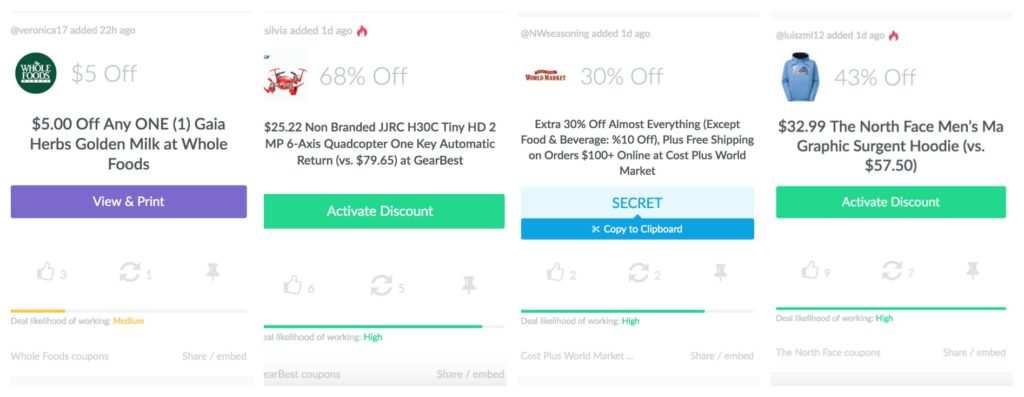Click Share / embed on World Market card
Screen dimensions: 1024x397
click(722, 356)
